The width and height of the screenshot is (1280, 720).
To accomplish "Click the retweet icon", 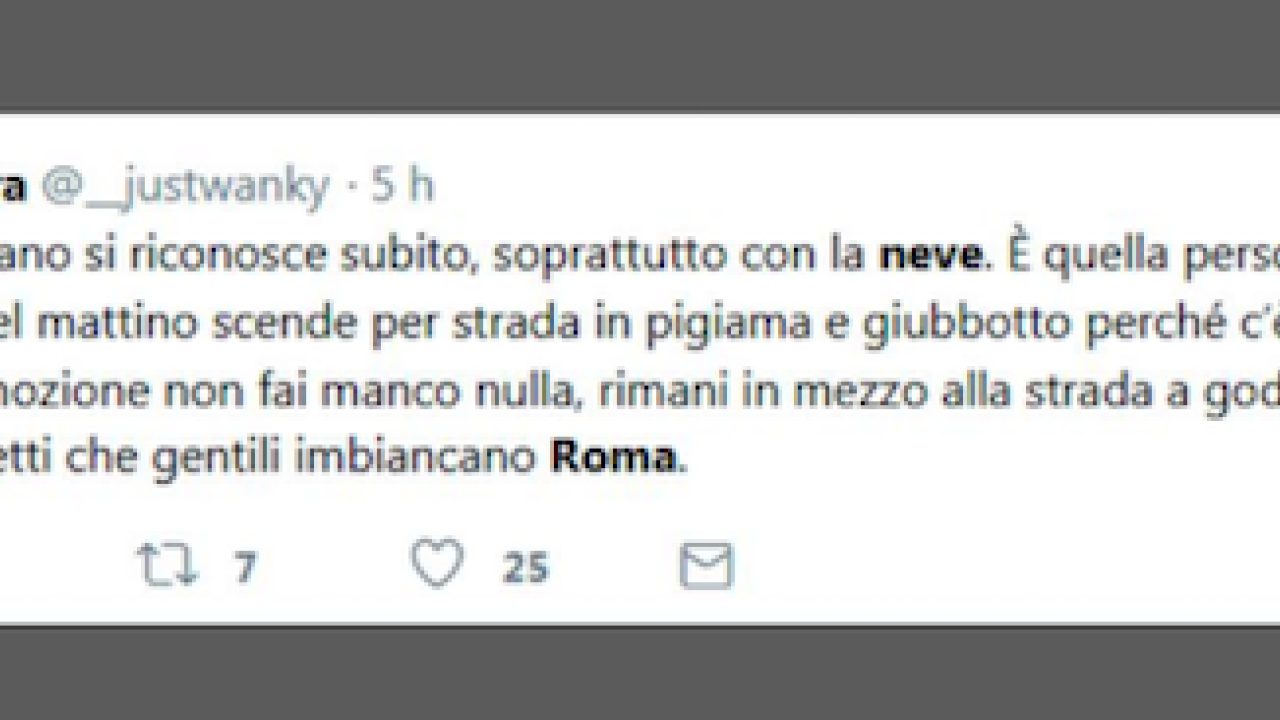I will 167,565.
